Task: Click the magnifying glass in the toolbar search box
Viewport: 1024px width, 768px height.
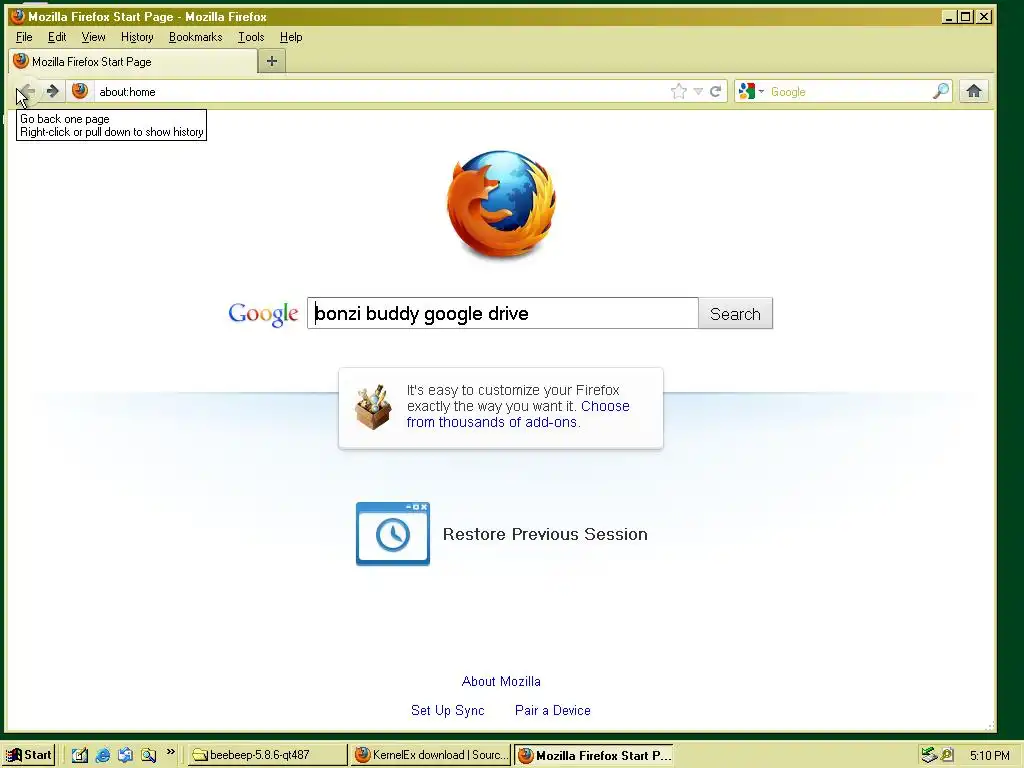Action: [941, 91]
